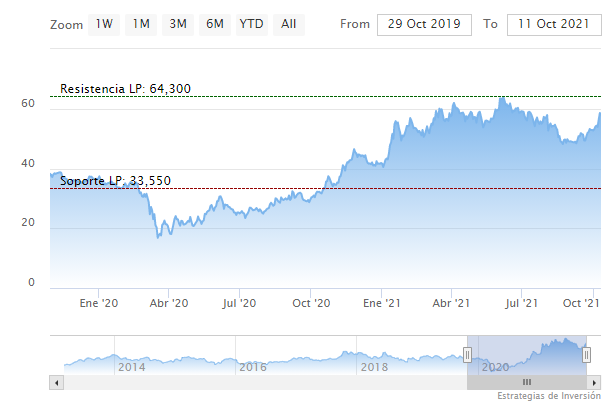616x408 pixels.
Task: Click the From date field
Action: tap(424, 23)
